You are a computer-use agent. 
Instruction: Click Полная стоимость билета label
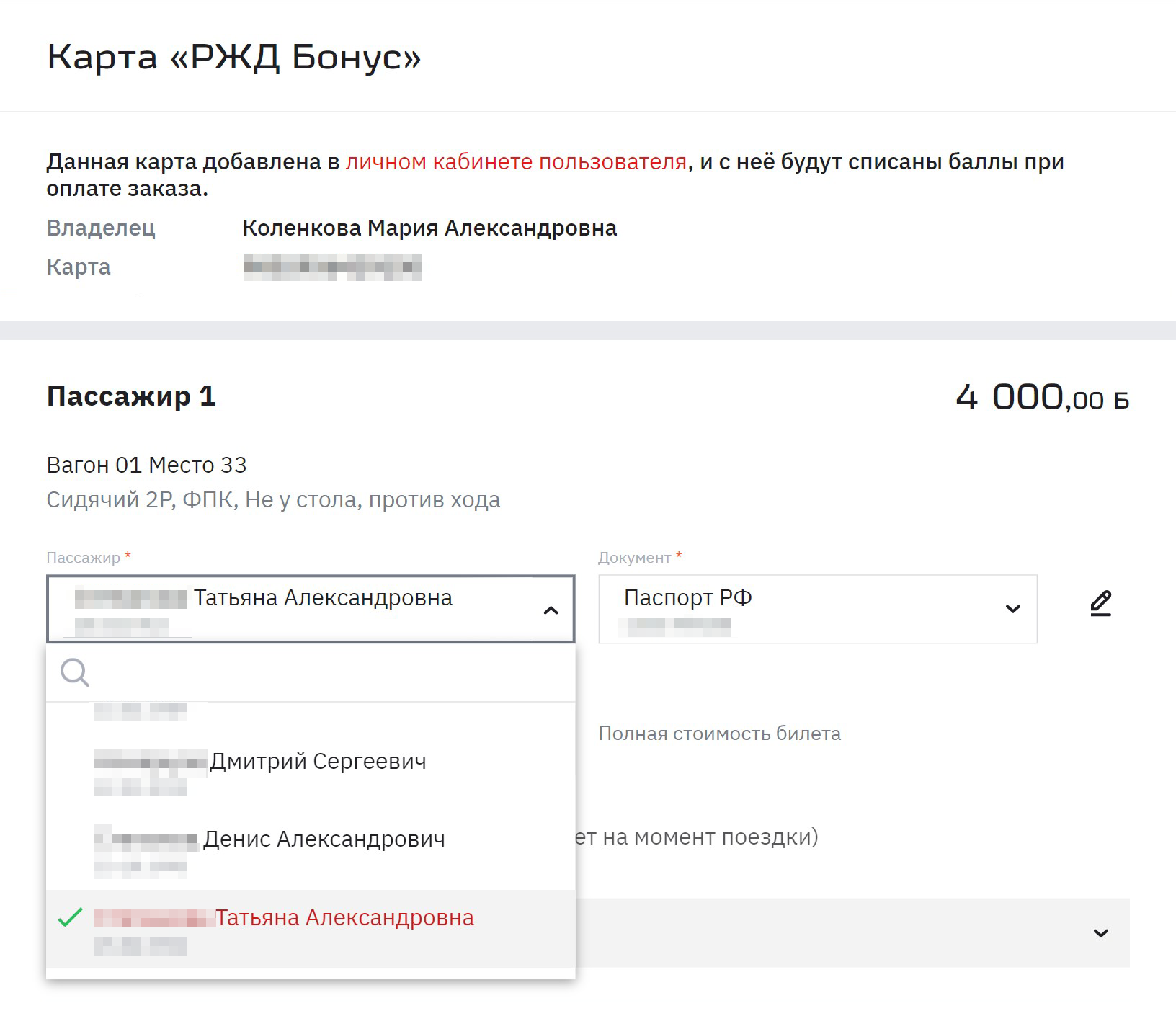point(719,734)
